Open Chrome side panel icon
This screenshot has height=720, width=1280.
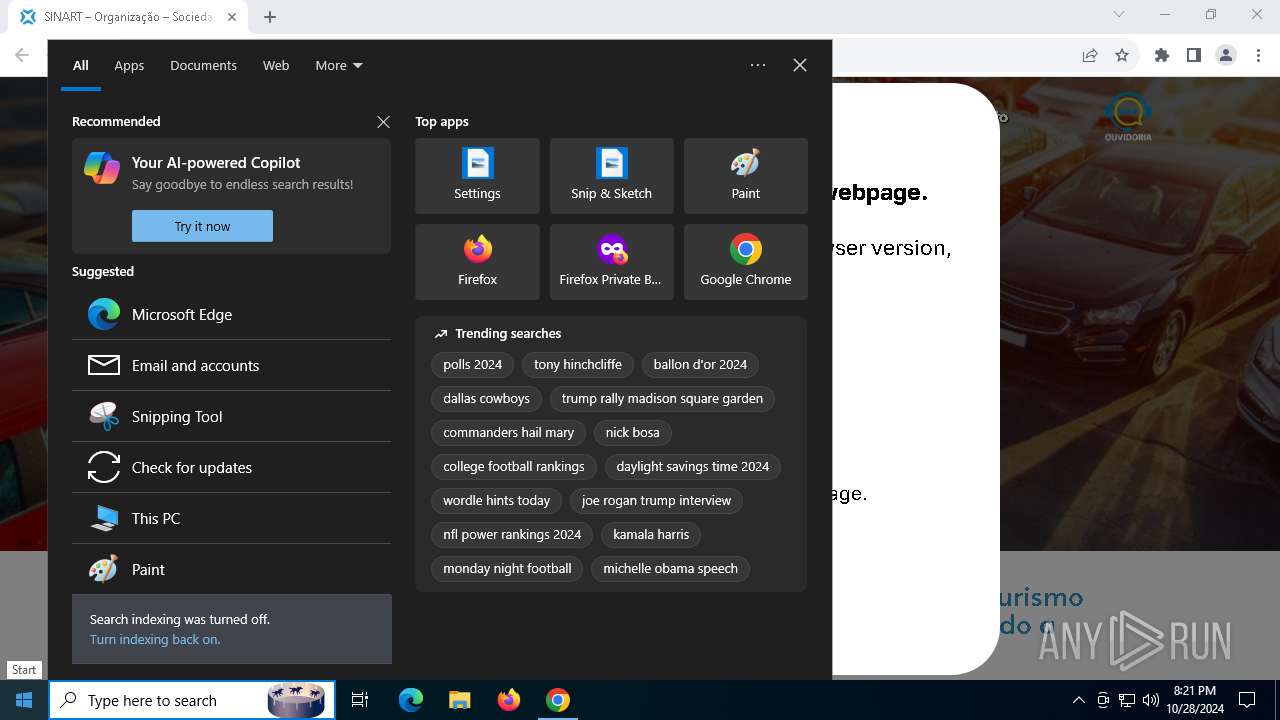[x=1194, y=55]
